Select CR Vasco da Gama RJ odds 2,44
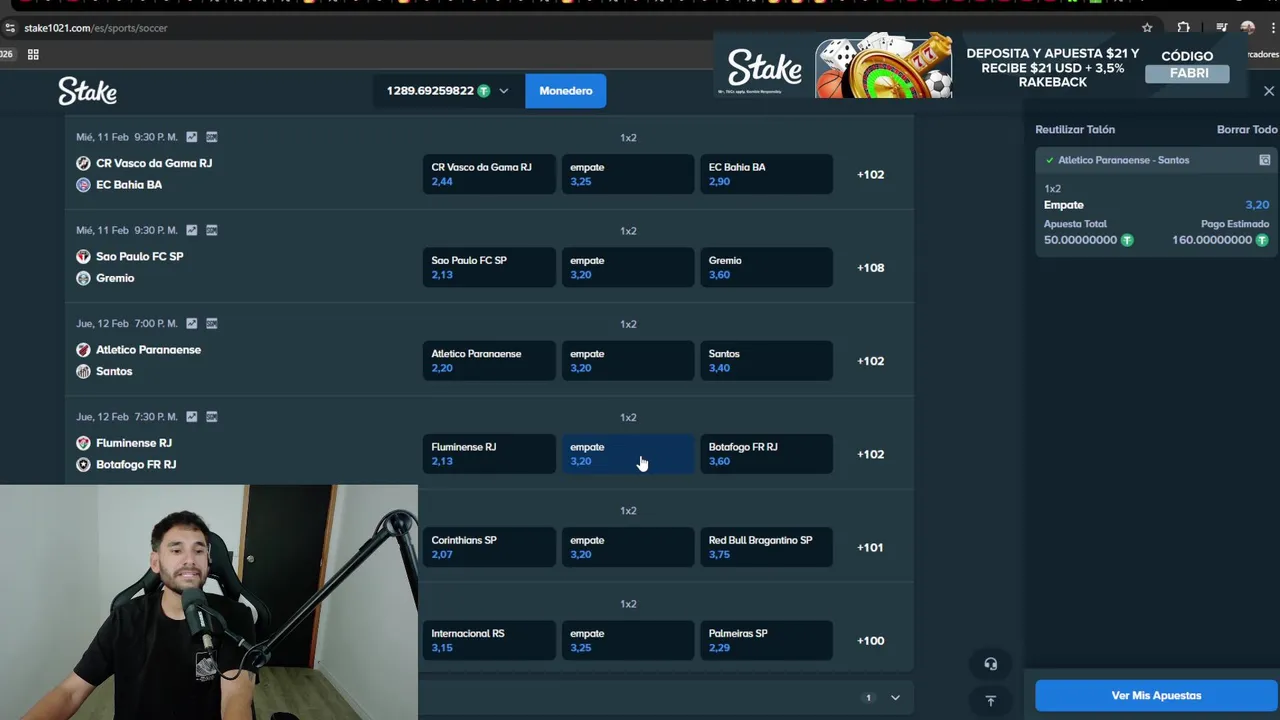The height and width of the screenshot is (720, 1280). [x=489, y=174]
